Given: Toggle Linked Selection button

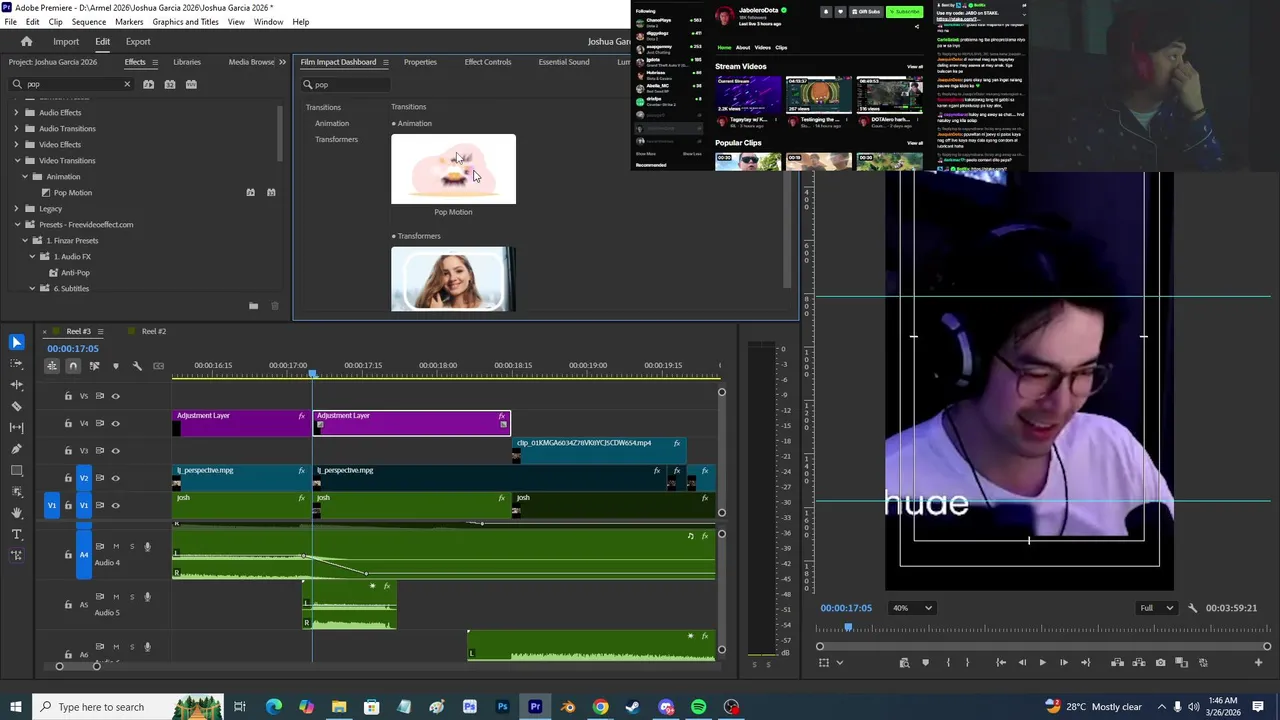Looking at the screenshot, I should click(x=94, y=366).
